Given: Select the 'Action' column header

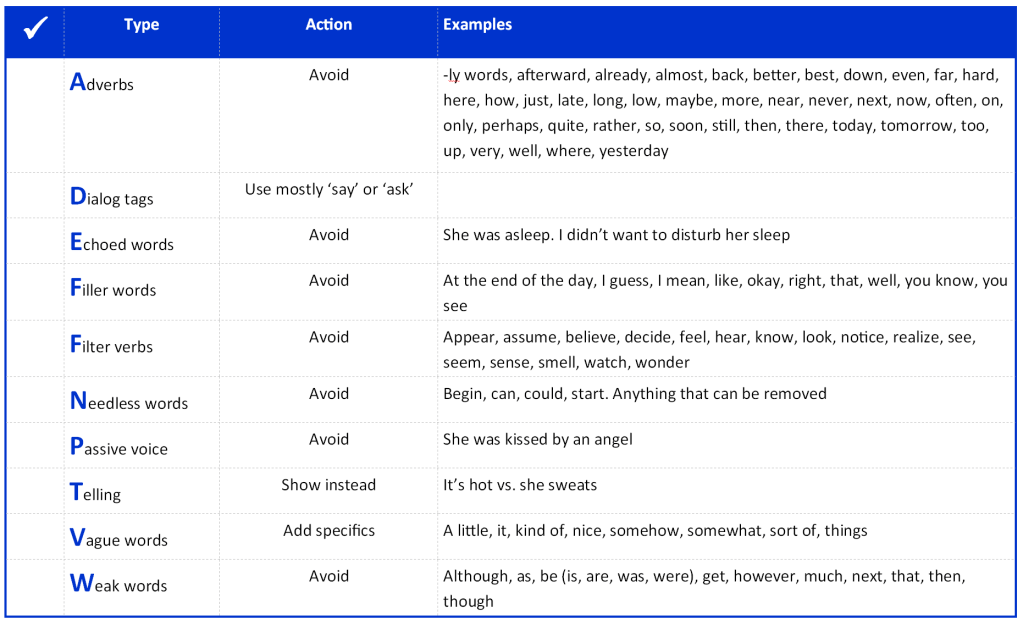Looking at the screenshot, I should point(328,25).
